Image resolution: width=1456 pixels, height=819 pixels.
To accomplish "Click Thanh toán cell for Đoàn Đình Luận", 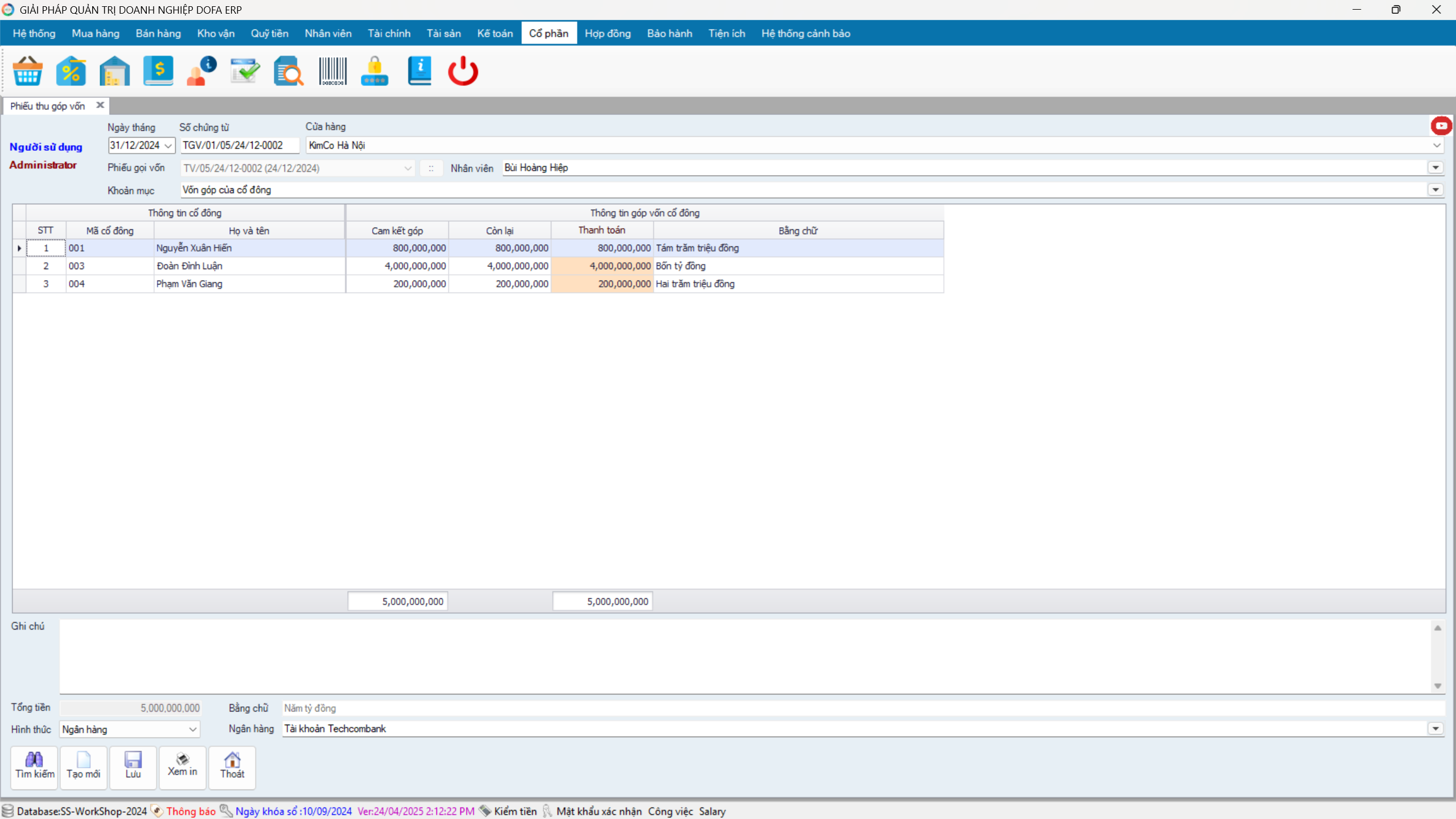I will point(602,266).
